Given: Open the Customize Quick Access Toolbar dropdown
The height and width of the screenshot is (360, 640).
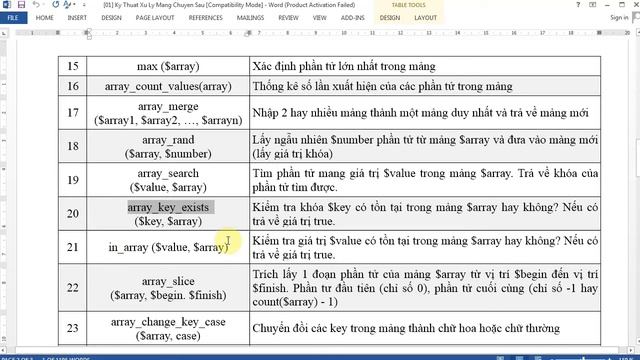Looking at the screenshot, I should [x=84, y=5].
